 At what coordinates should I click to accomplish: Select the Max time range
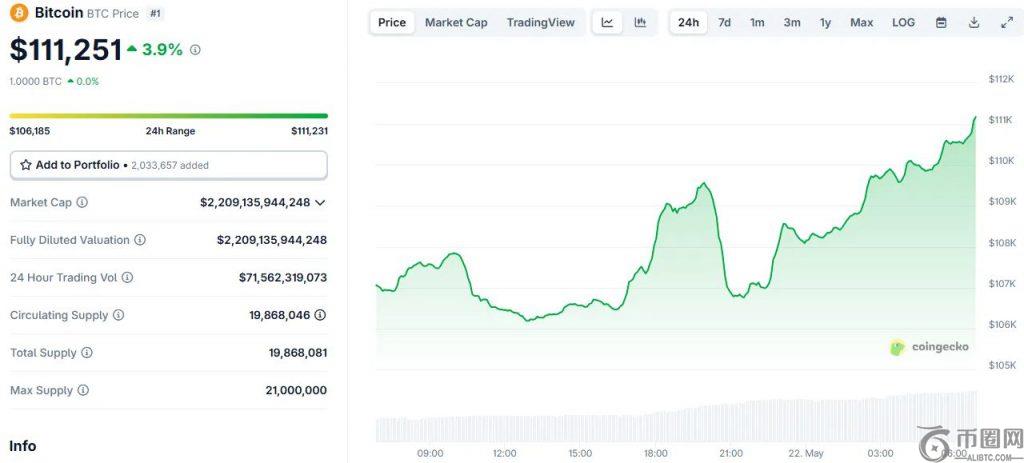click(861, 22)
